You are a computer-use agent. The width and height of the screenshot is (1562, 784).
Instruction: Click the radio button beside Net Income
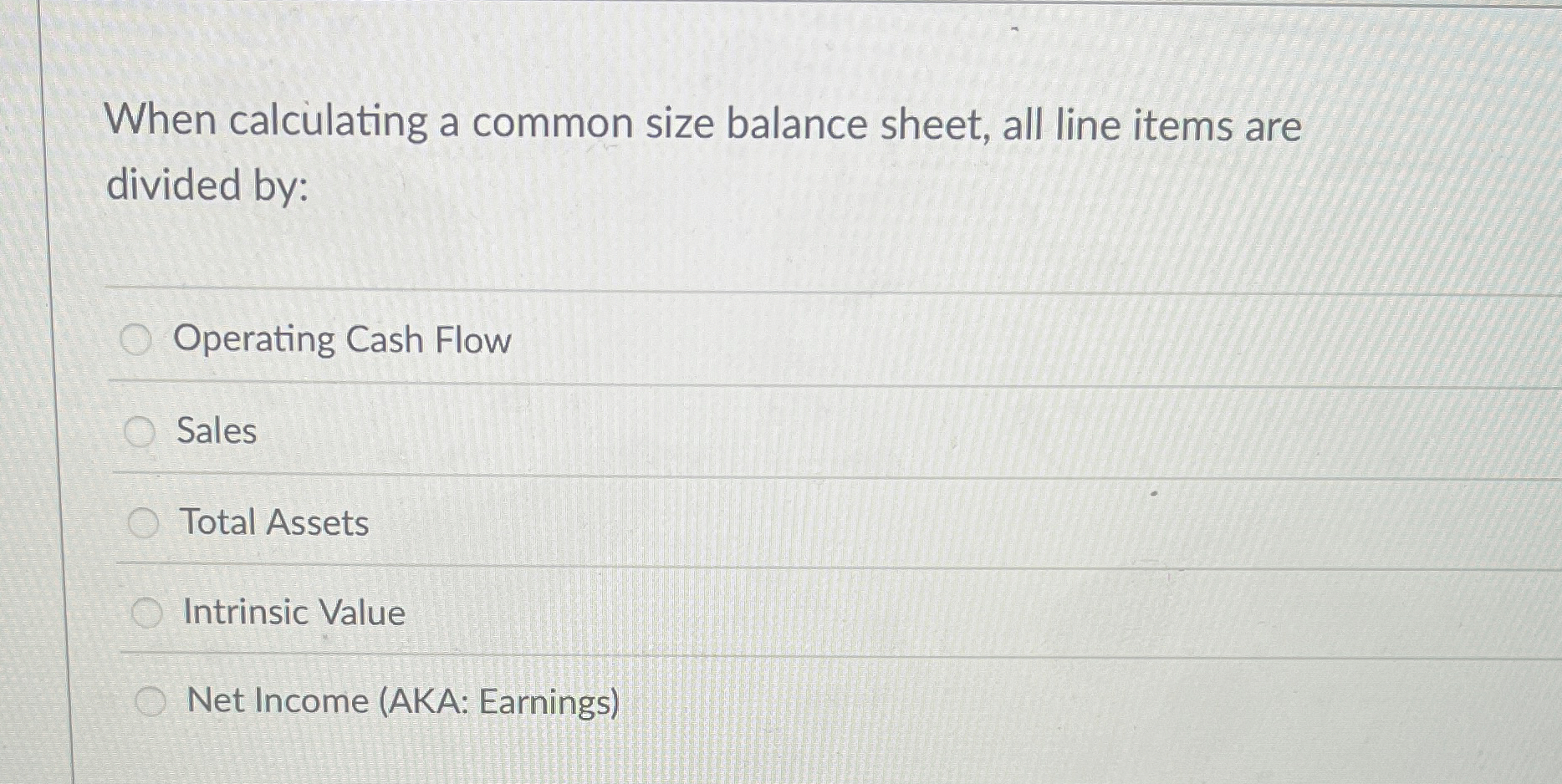(x=152, y=702)
